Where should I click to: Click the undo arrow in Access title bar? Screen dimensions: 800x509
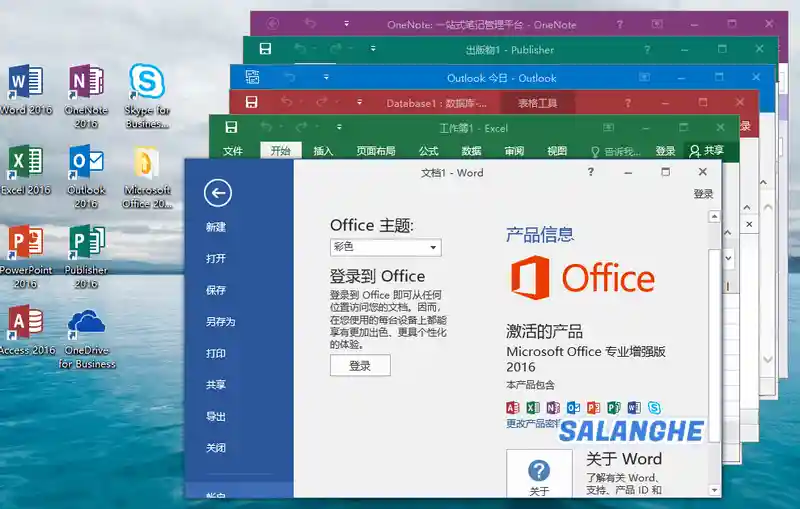(x=286, y=101)
